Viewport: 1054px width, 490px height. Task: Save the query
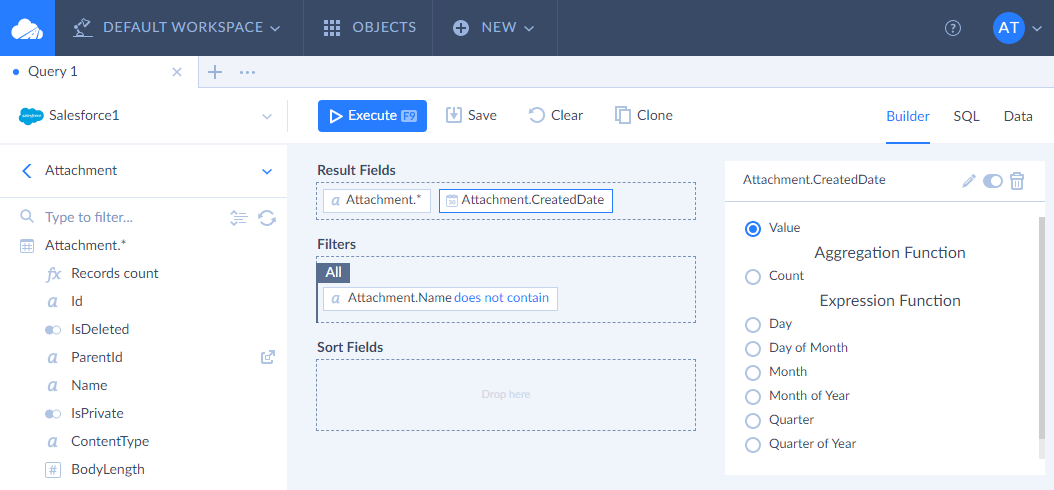pos(471,116)
